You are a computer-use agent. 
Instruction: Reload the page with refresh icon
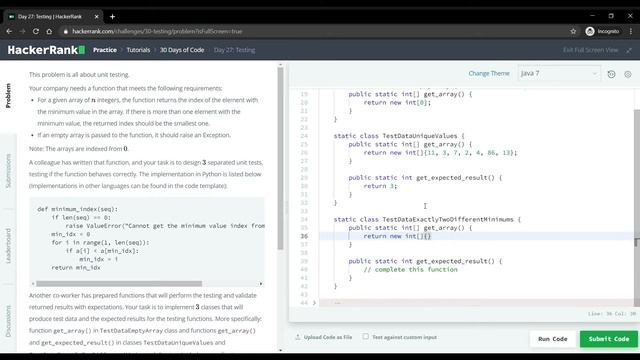(x=36, y=31)
